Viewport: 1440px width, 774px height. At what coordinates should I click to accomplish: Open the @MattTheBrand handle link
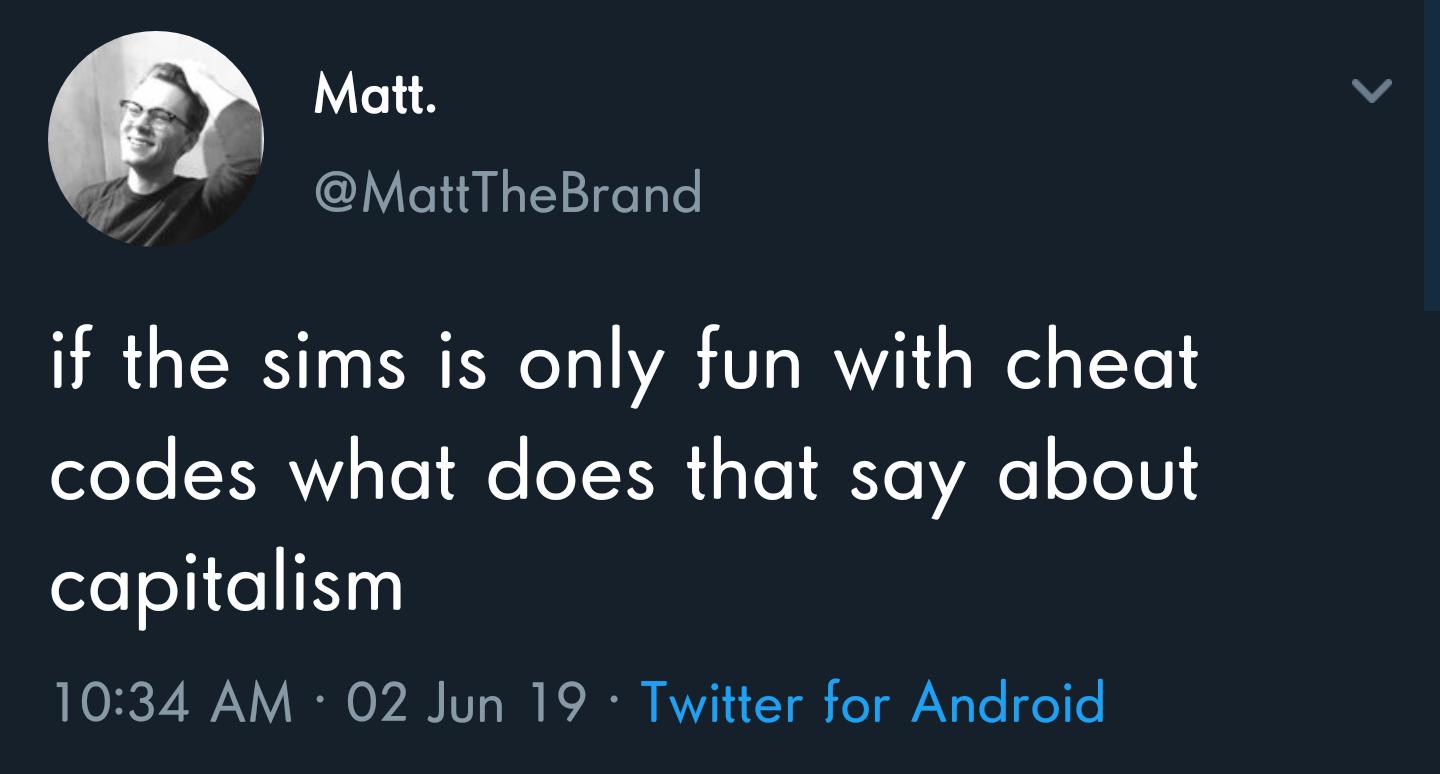click(508, 192)
